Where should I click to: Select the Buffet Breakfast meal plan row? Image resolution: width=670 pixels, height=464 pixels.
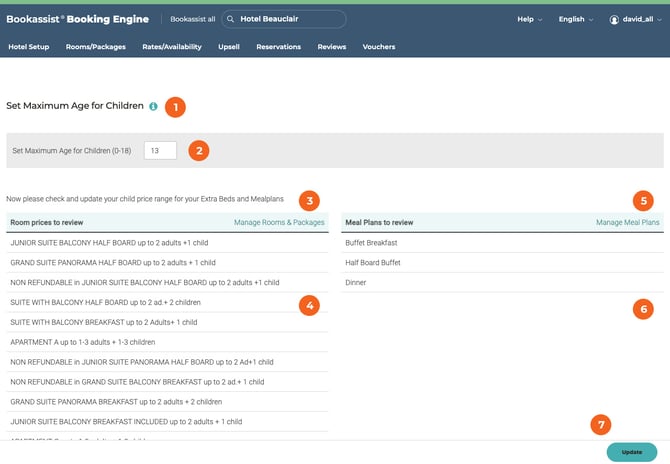[371, 243]
